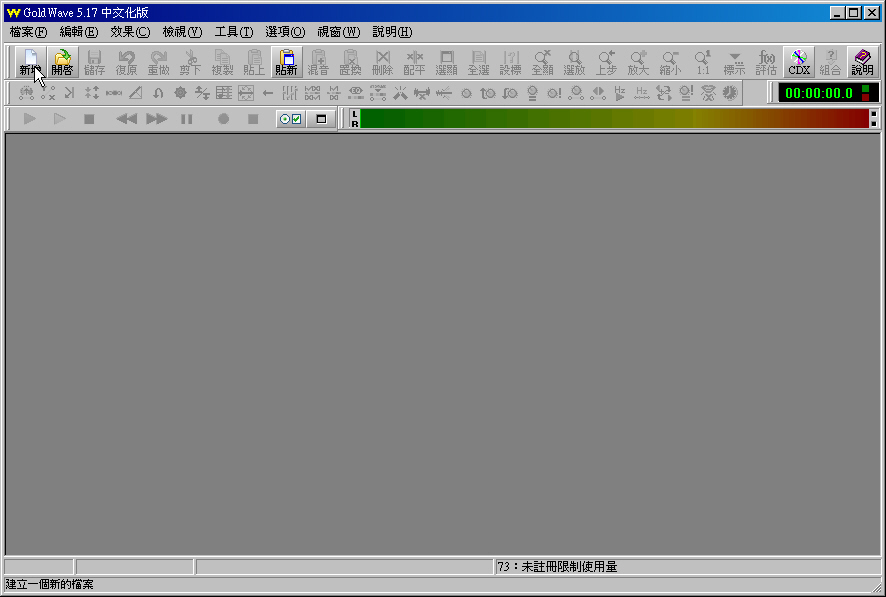886x597 pixels.
Task: Open the 工具 (Tools) menu
Action: click(234, 32)
